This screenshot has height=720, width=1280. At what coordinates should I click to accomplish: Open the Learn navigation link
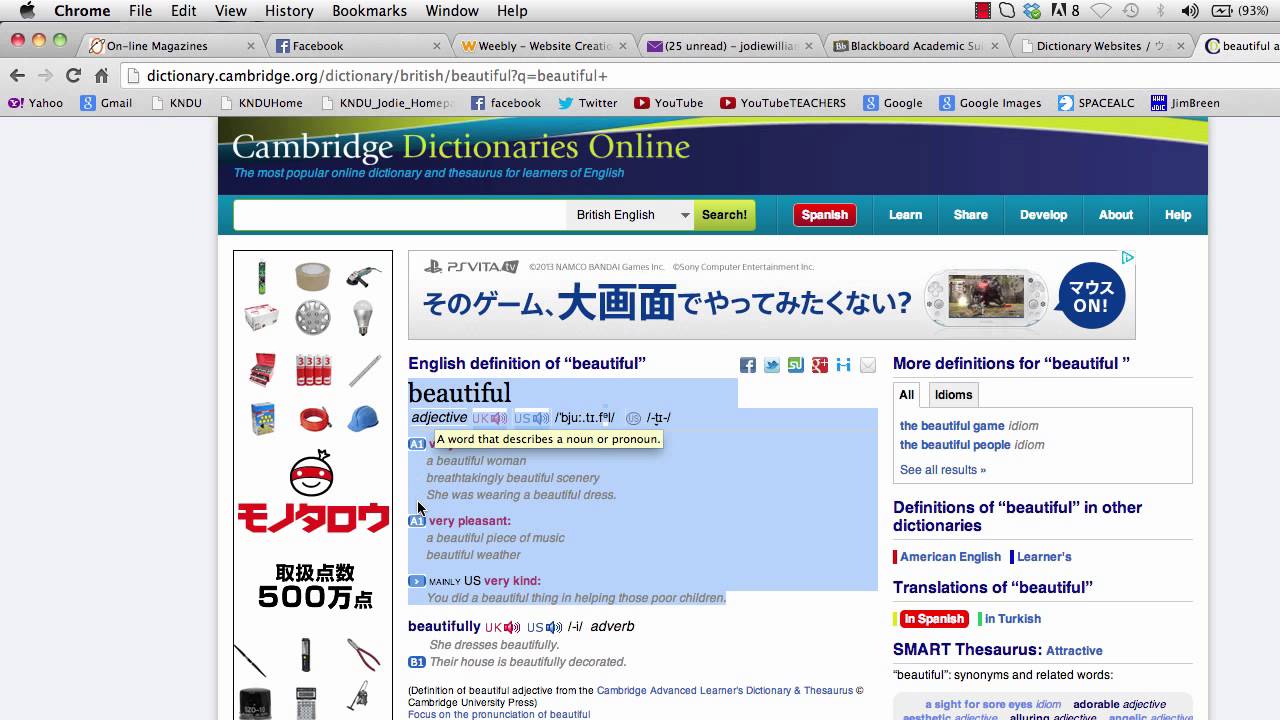point(905,215)
